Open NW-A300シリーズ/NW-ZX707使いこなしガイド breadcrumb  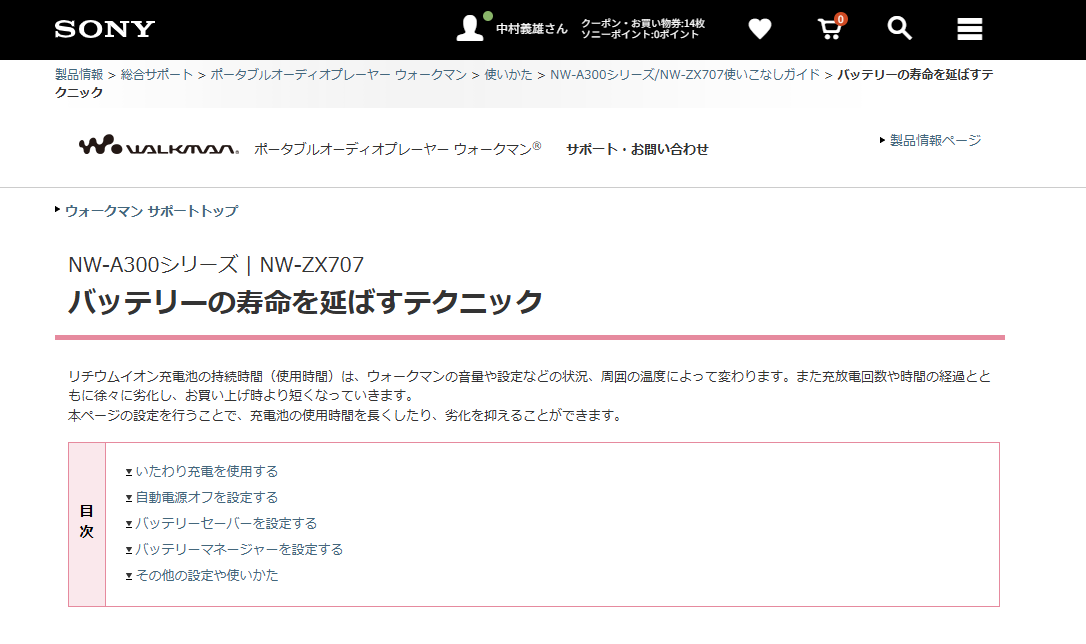[685, 74]
